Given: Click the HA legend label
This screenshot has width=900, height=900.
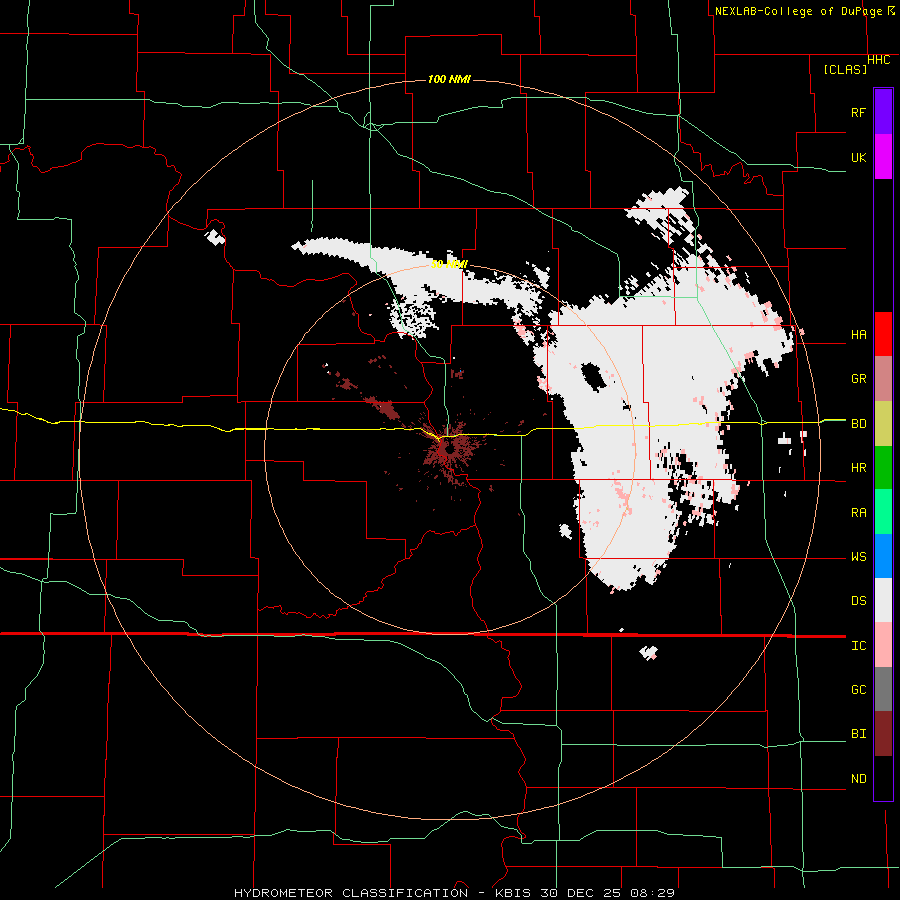Looking at the screenshot, I should [x=858, y=335].
